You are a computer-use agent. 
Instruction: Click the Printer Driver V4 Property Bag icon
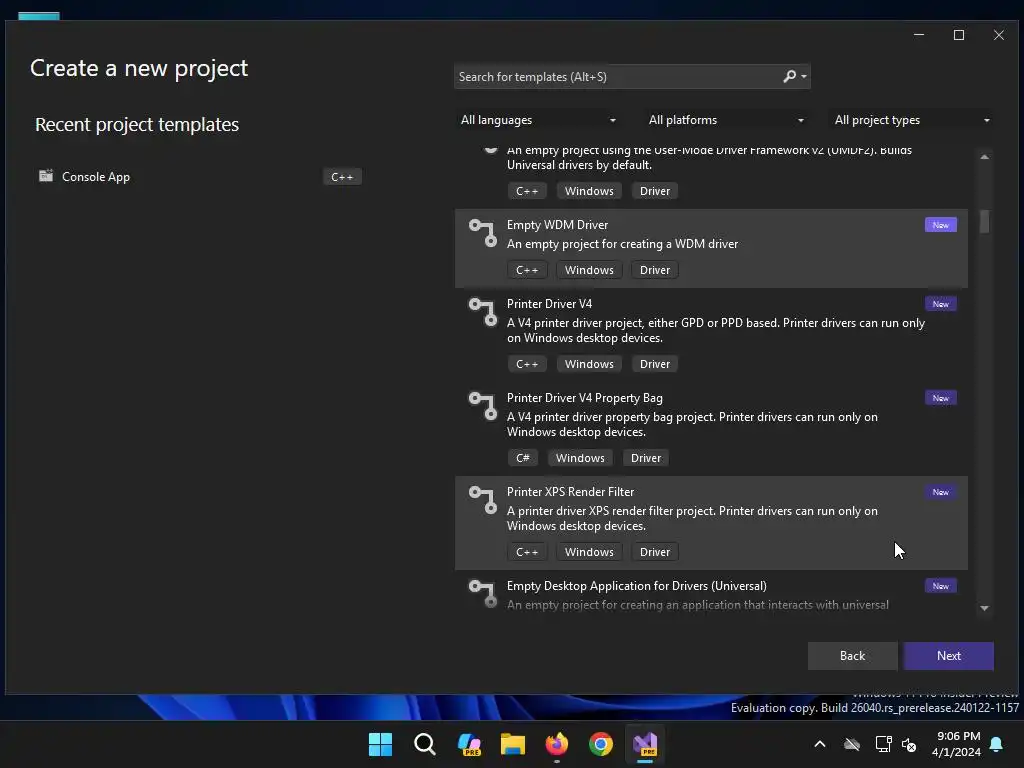483,406
